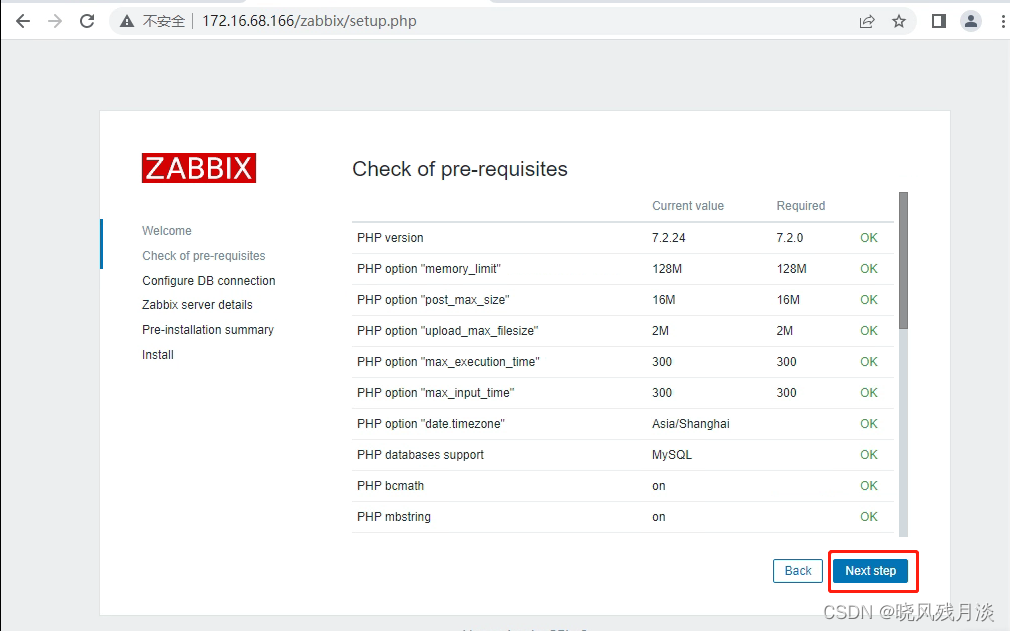
Task: Select Install step in sidebar
Action: click(158, 355)
